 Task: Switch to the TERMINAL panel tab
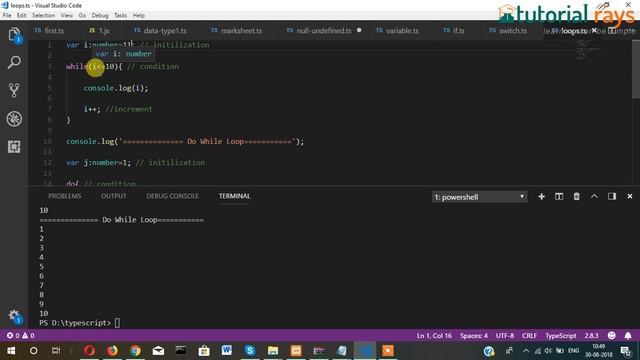click(234, 196)
